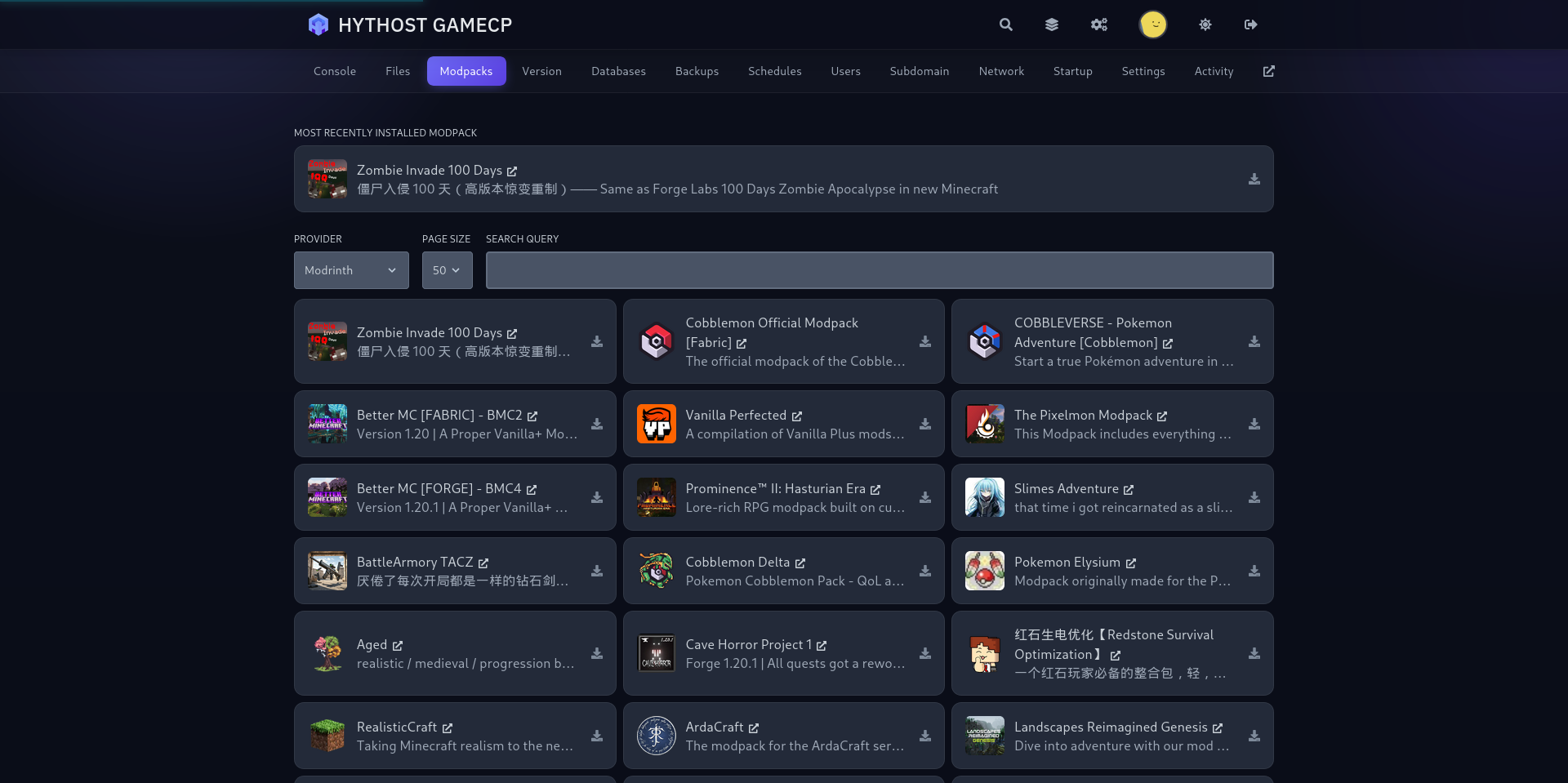Go to the Network tab

tap(1001, 71)
